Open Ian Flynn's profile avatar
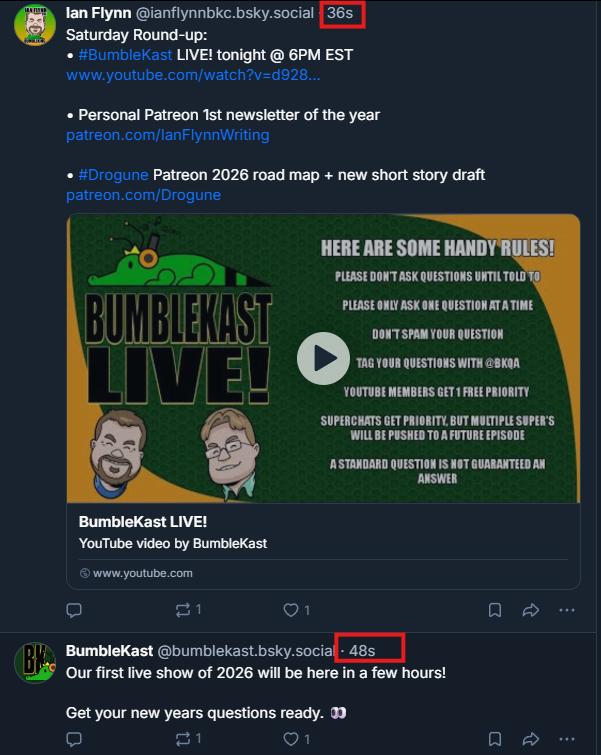Screen dimensions: 601x755 tap(34, 23)
